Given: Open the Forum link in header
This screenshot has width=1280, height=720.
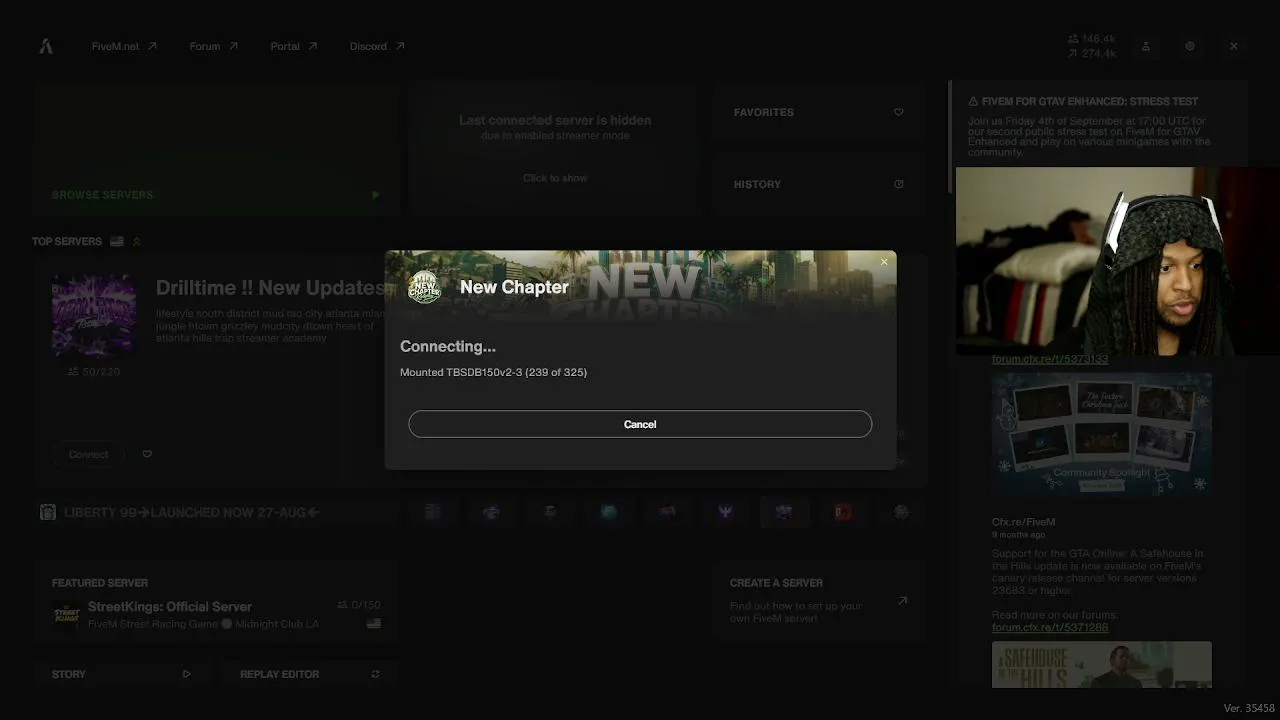Looking at the screenshot, I should tap(214, 46).
